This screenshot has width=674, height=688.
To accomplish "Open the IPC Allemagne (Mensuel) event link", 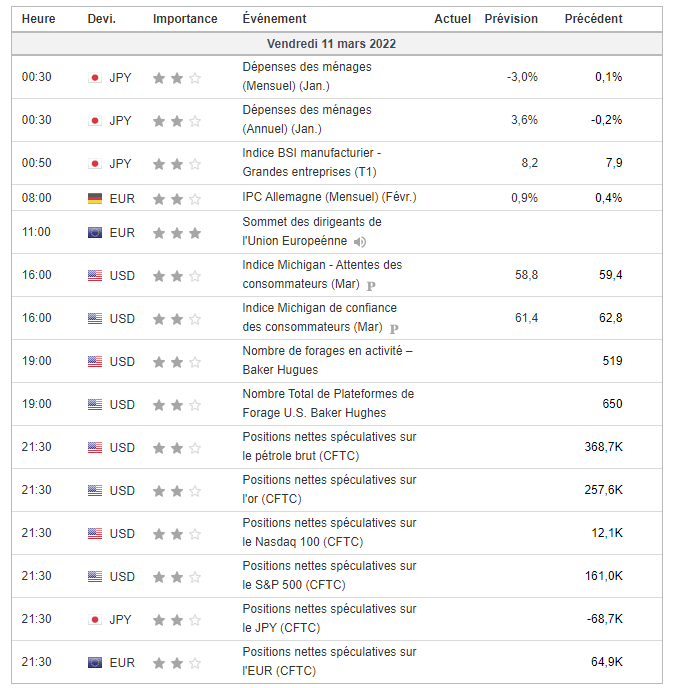I will point(329,198).
